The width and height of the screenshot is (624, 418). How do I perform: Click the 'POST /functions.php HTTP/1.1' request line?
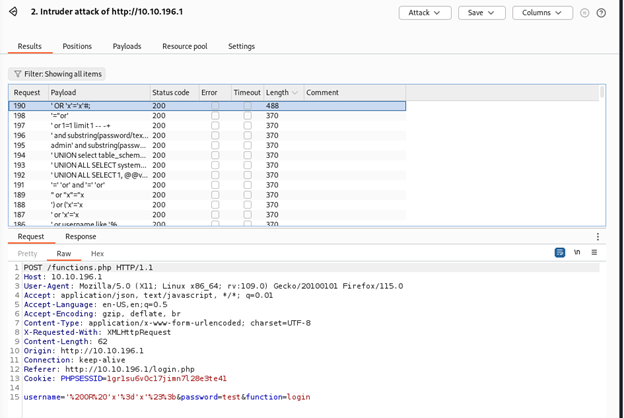point(88,268)
